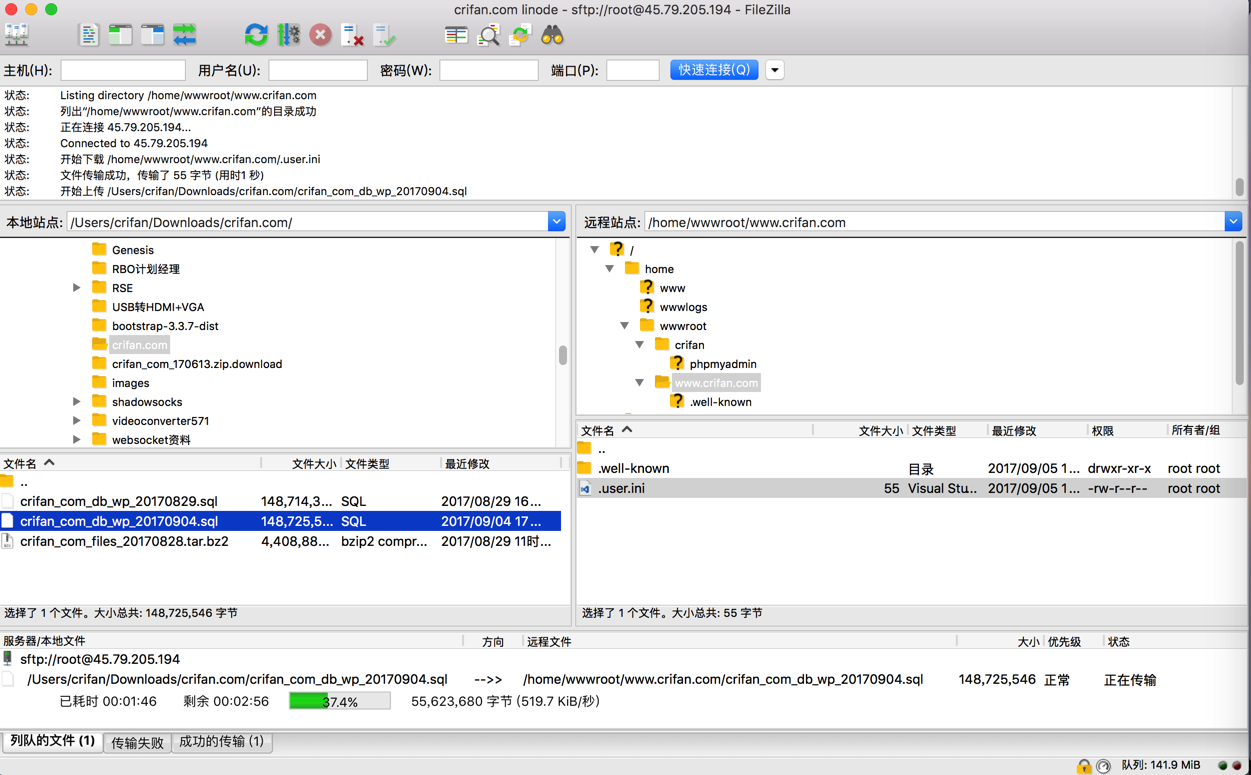Screen dimensions: 1251x775
Task: Select crifan_com_db_wp_20170829.sql in local list
Action: [x=280, y=501]
